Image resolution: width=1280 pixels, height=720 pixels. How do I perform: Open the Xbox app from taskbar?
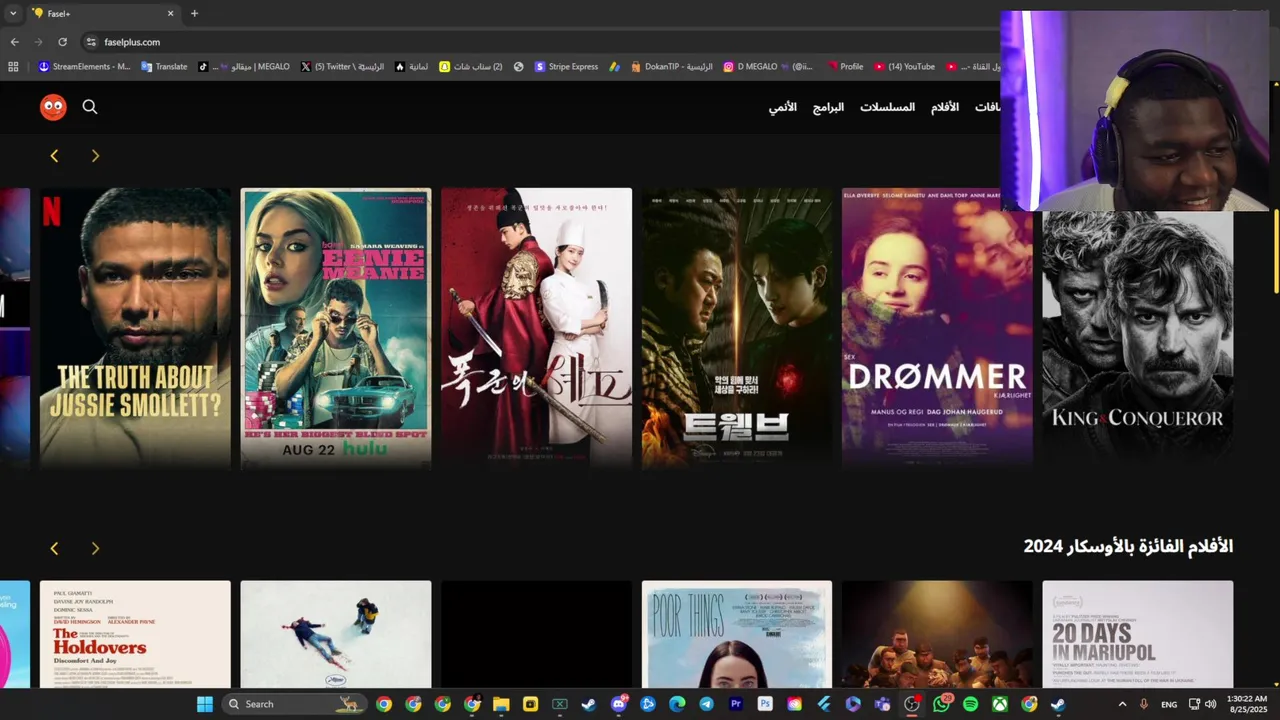pos(1000,704)
